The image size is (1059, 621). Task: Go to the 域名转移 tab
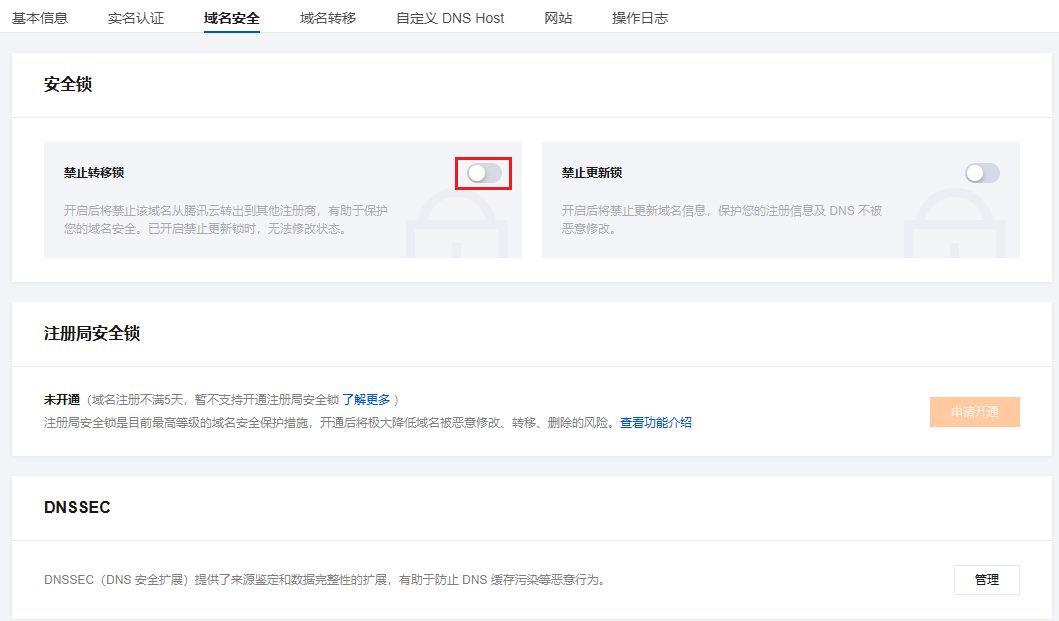point(328,18)
